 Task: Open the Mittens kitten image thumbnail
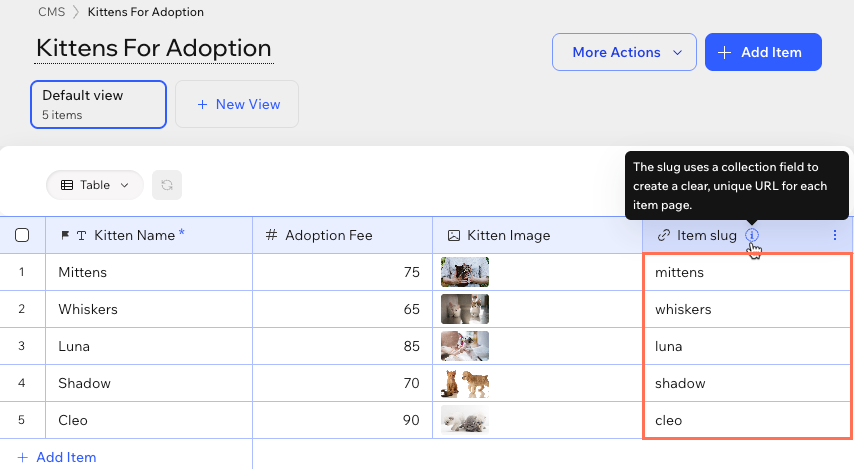465,272
